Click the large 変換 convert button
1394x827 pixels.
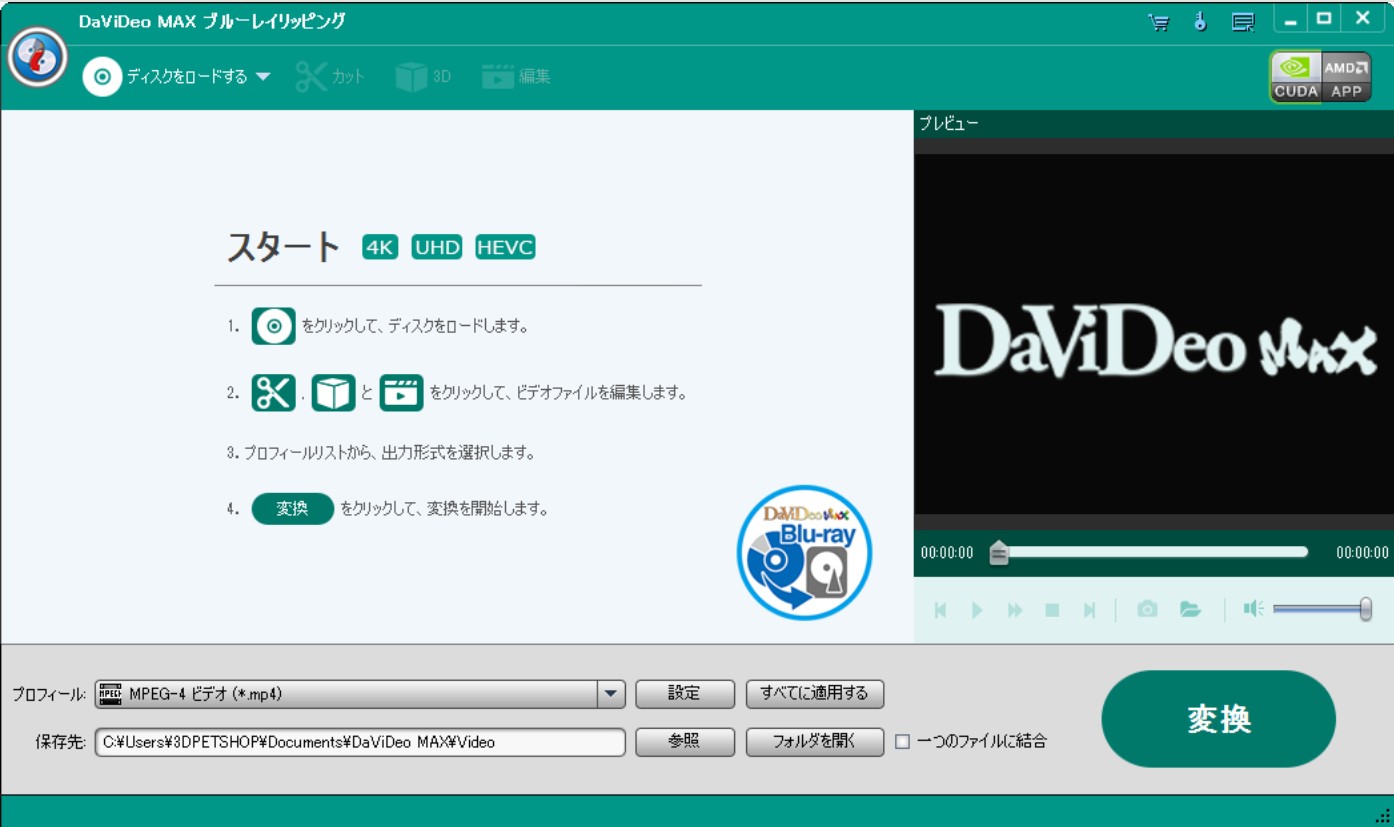click(1218, 719)
